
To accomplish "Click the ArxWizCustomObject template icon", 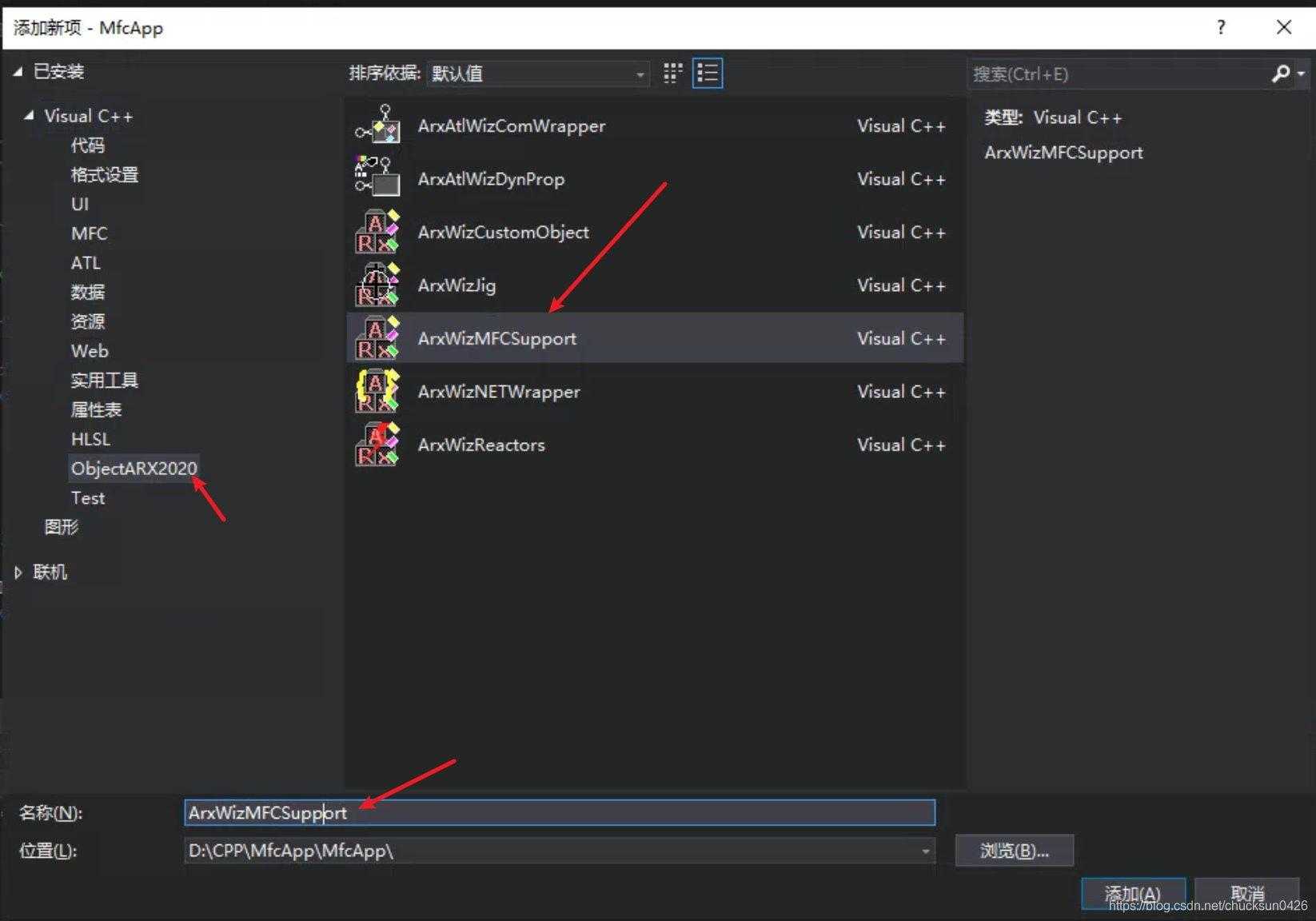I will 377,232.
